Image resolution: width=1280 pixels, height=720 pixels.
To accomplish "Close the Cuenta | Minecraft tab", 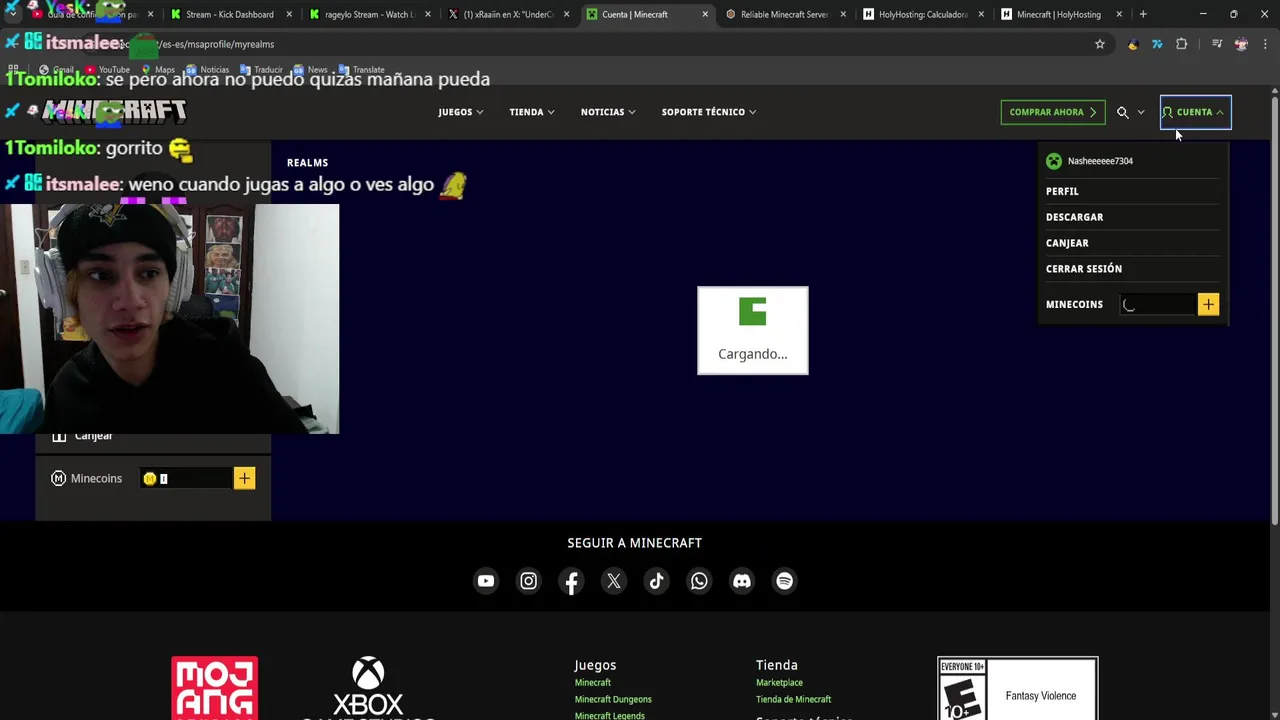I will click(x=705, y=14).
